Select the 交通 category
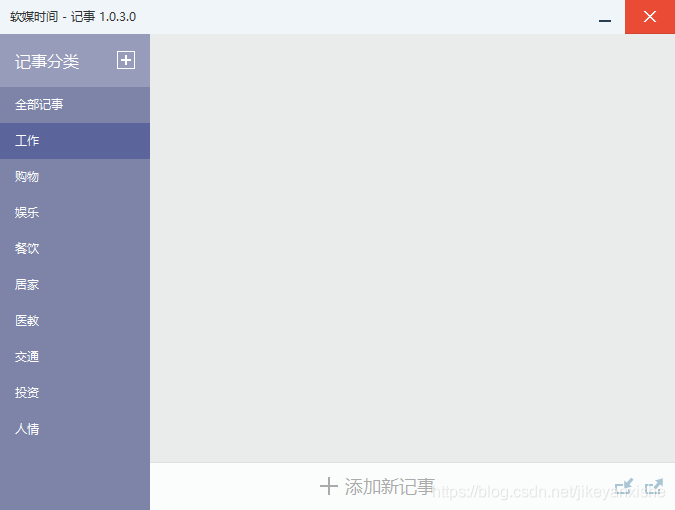This screenshot has height=510, width=675. coord(75,357)
